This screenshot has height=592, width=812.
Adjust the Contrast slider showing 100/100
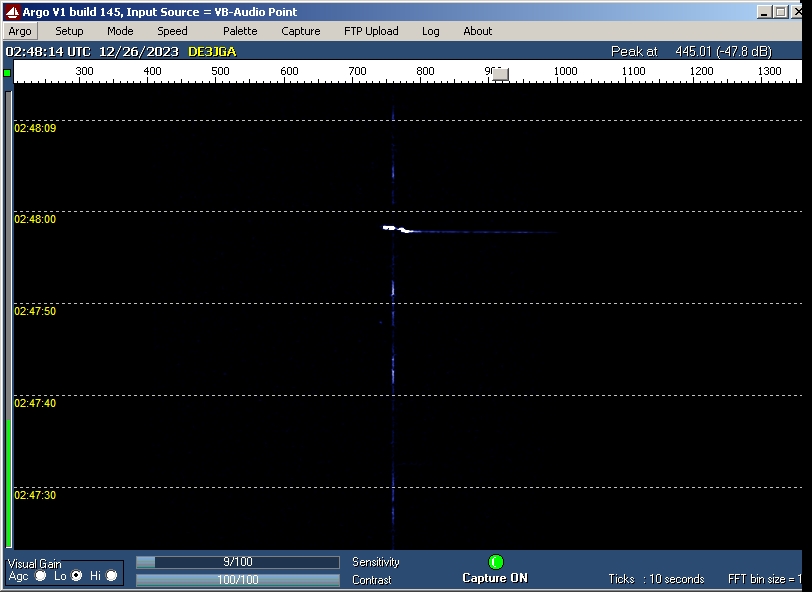click(238, 580)
